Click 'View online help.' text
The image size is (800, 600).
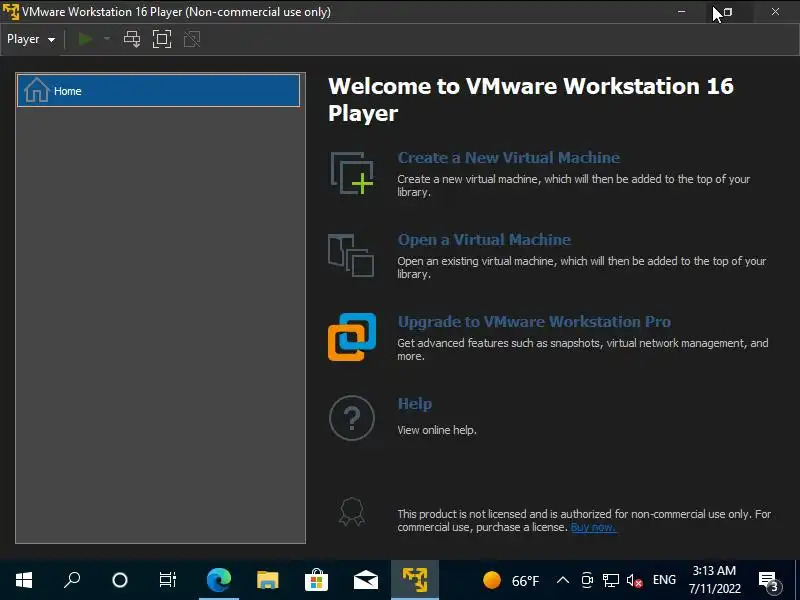tap(437, 430)
